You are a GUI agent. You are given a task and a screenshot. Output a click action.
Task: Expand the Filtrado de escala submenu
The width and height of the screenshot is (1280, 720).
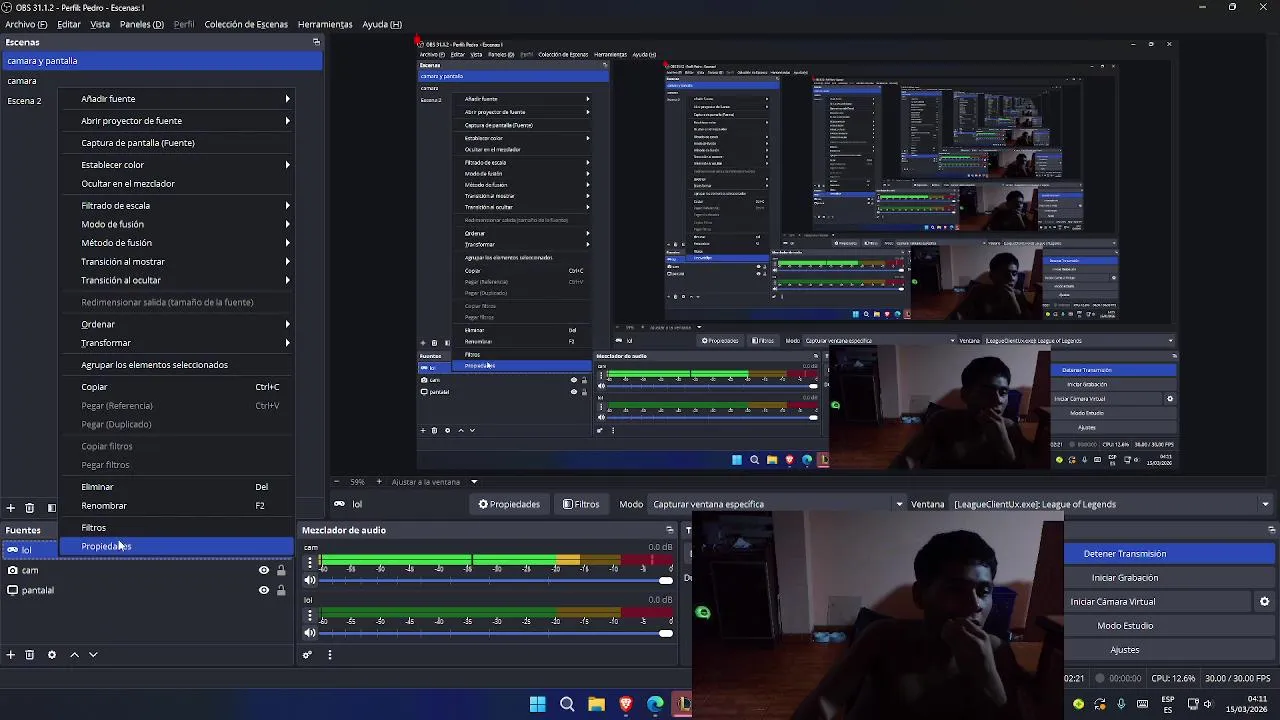tap(176, 206)
